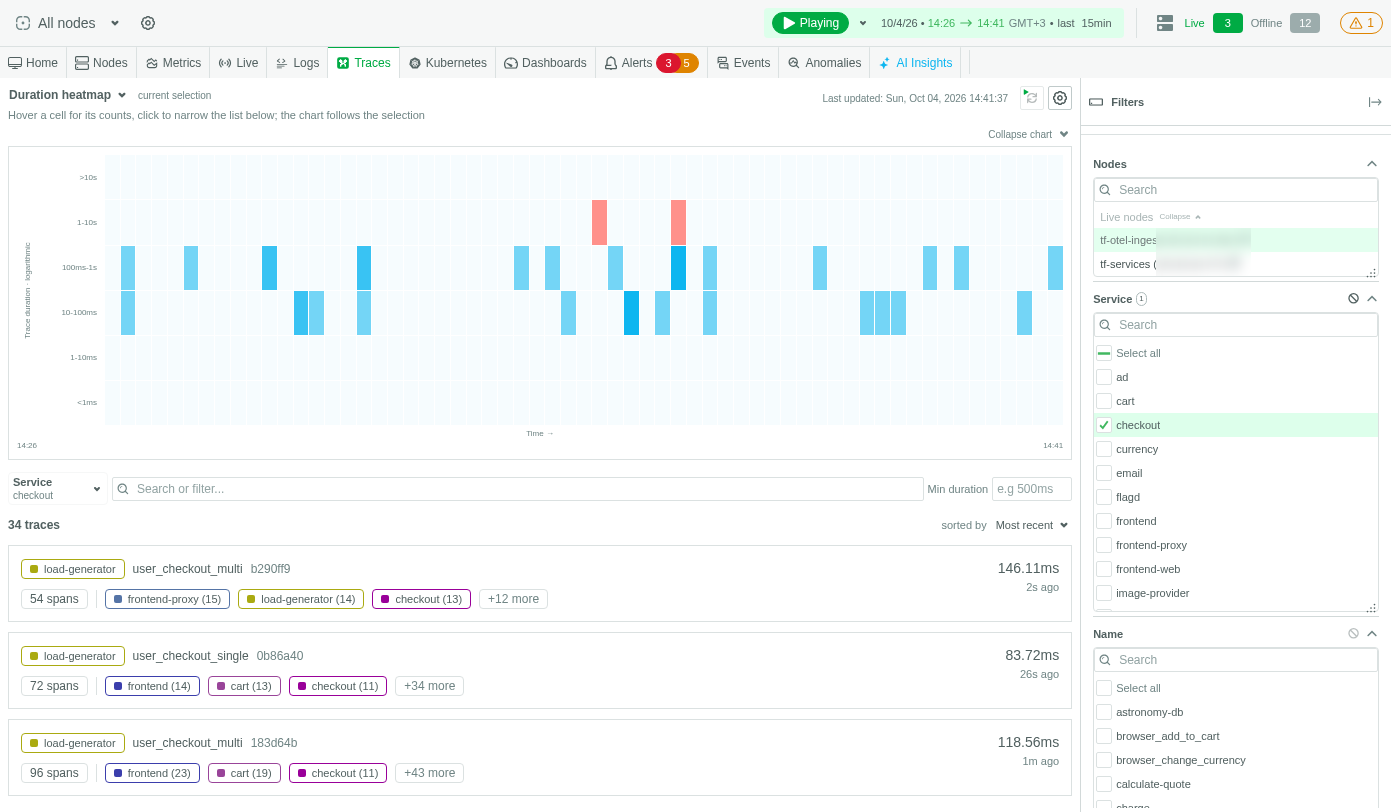Click the red critical alerts badge showing 3
This screenshot has height=812, width=1391.
[668, 63]
